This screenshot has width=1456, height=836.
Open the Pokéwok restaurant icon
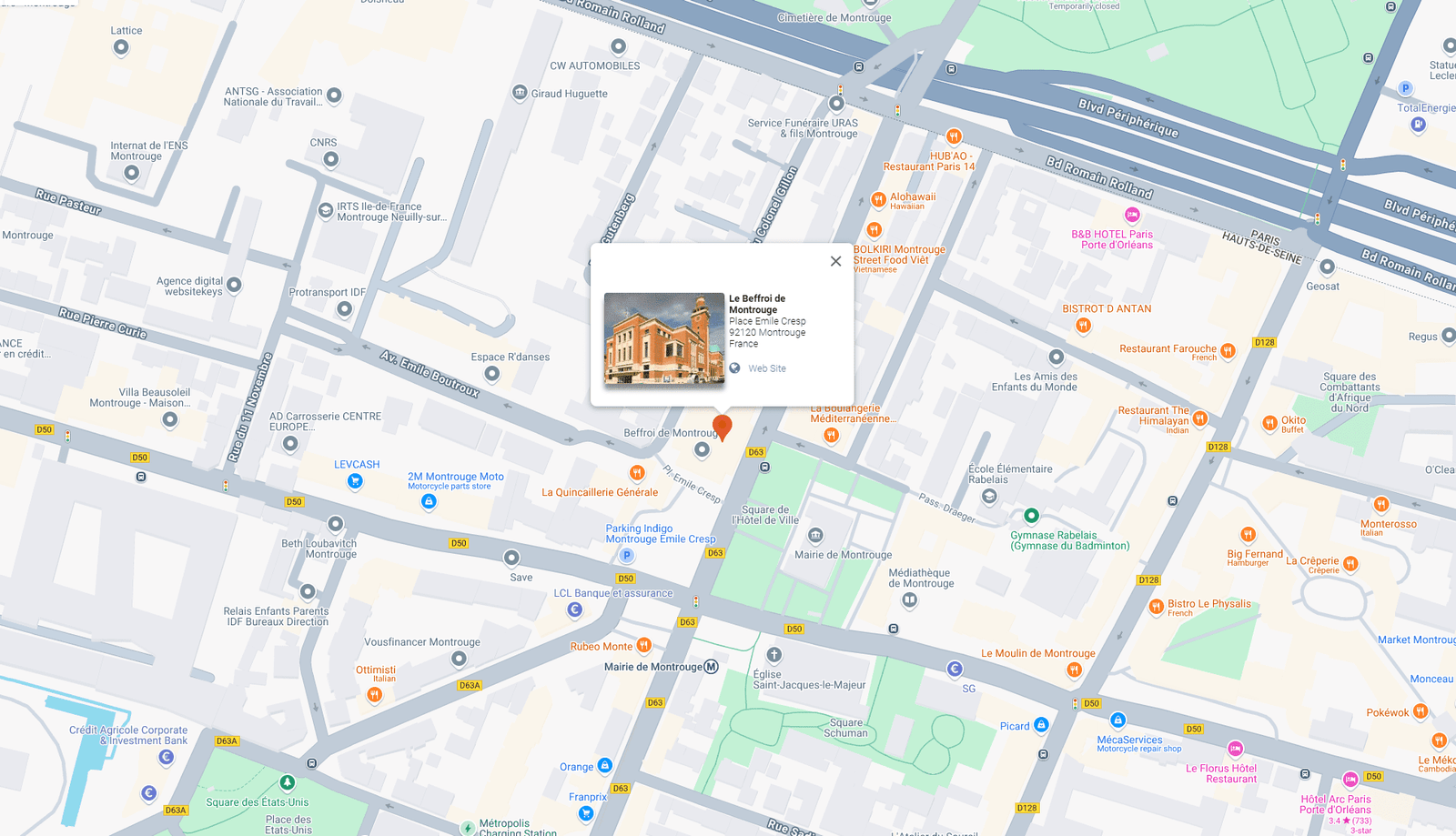(x=1421, y=711)
